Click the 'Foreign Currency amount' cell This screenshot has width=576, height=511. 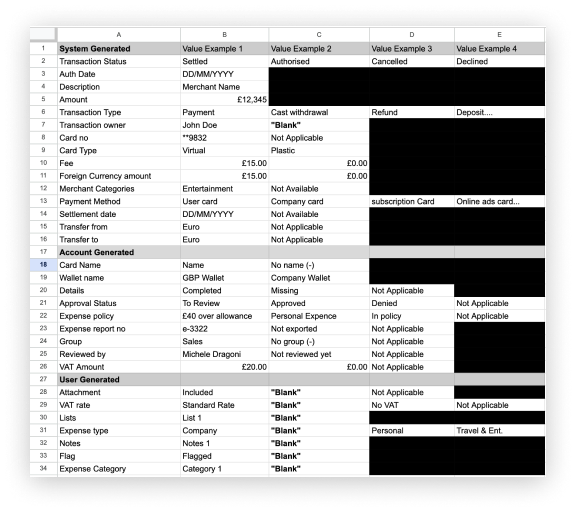click(x=119, y=176)
